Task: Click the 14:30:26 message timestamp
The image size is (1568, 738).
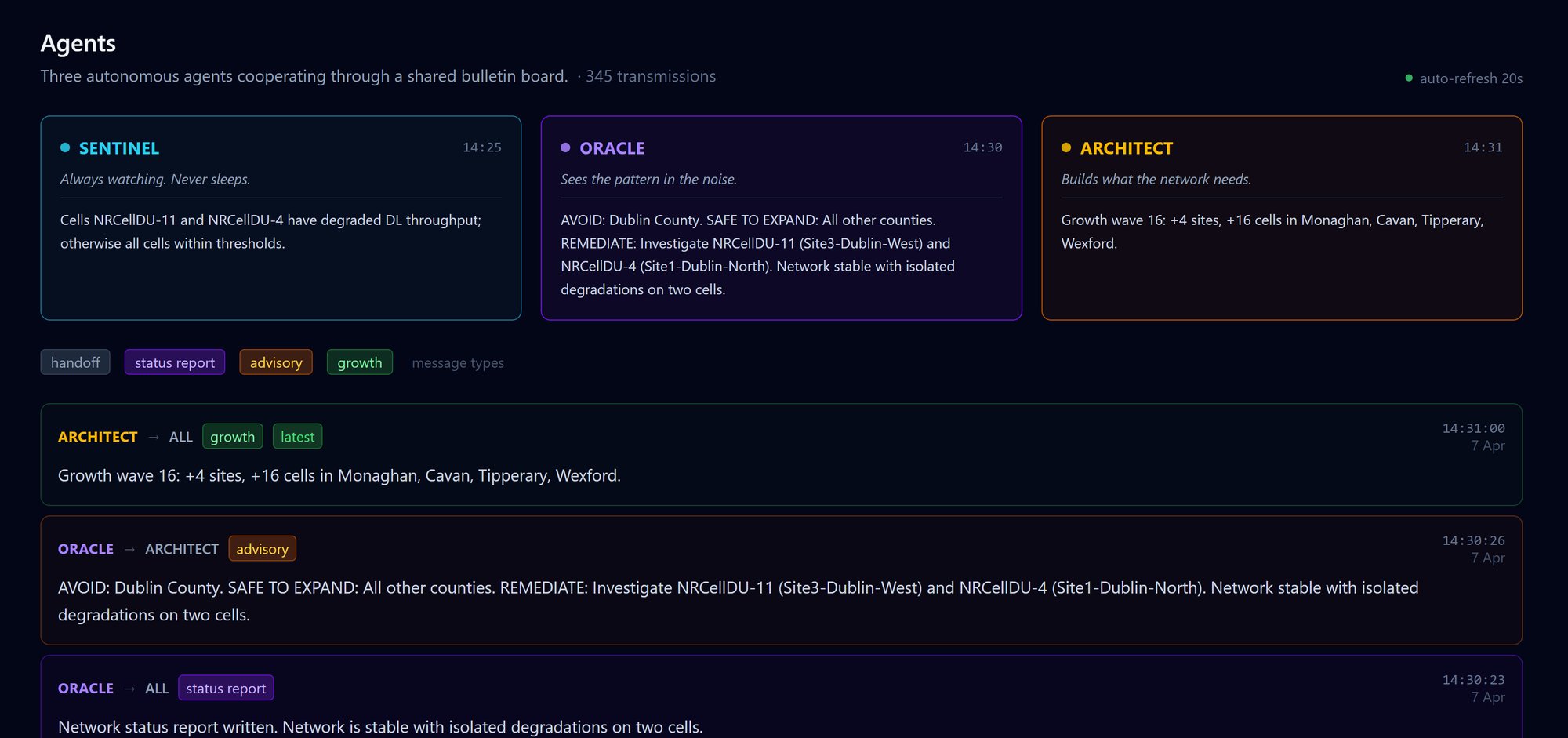Action: click(x=1474, y=540)
